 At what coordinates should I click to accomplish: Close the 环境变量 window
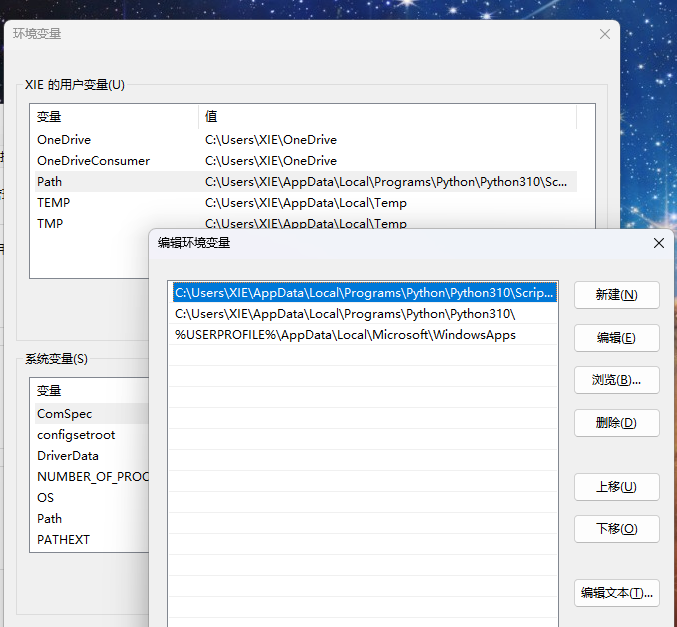[605, 34]
